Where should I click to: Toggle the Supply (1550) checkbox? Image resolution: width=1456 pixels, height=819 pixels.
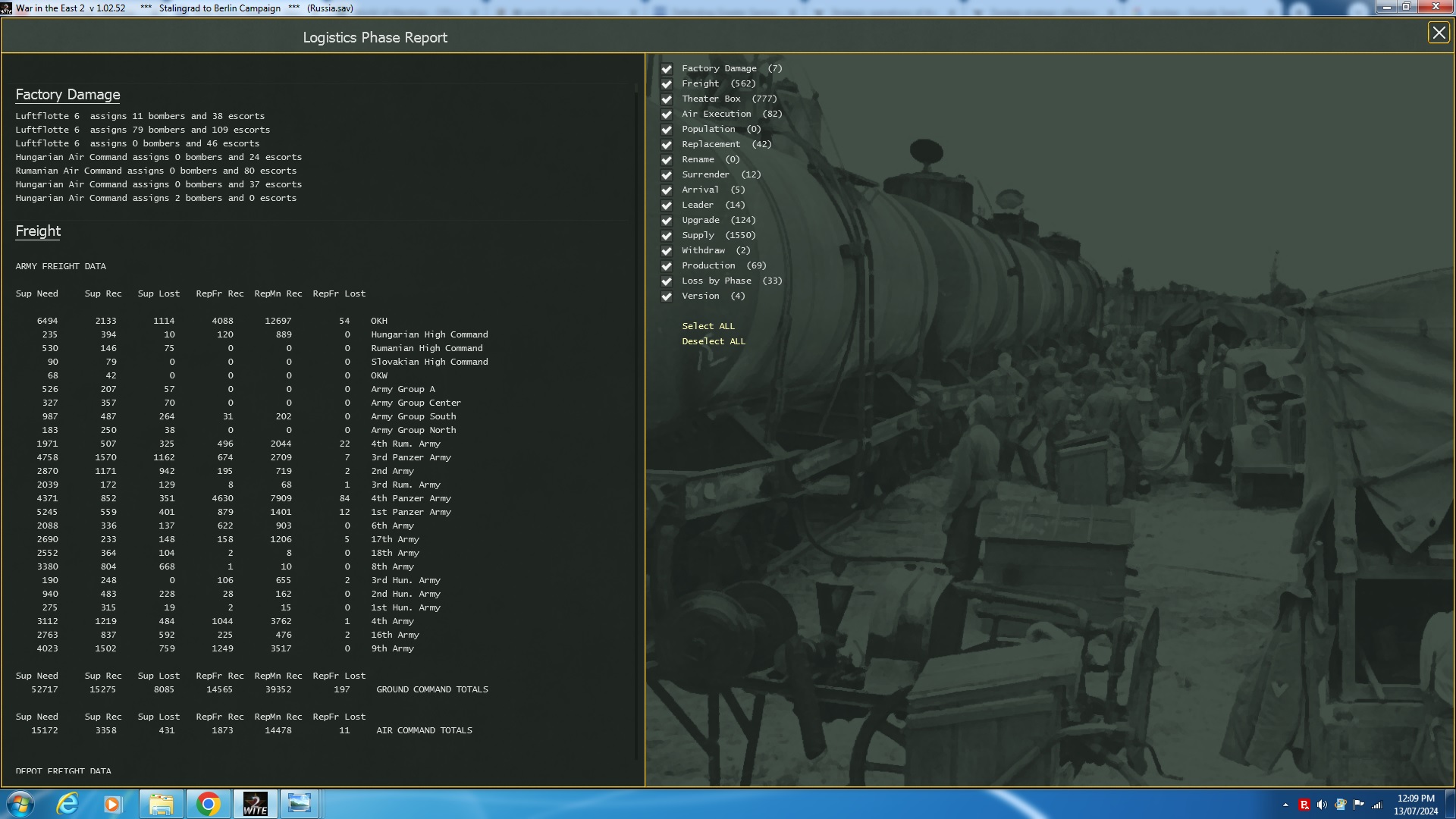point(667,236)
